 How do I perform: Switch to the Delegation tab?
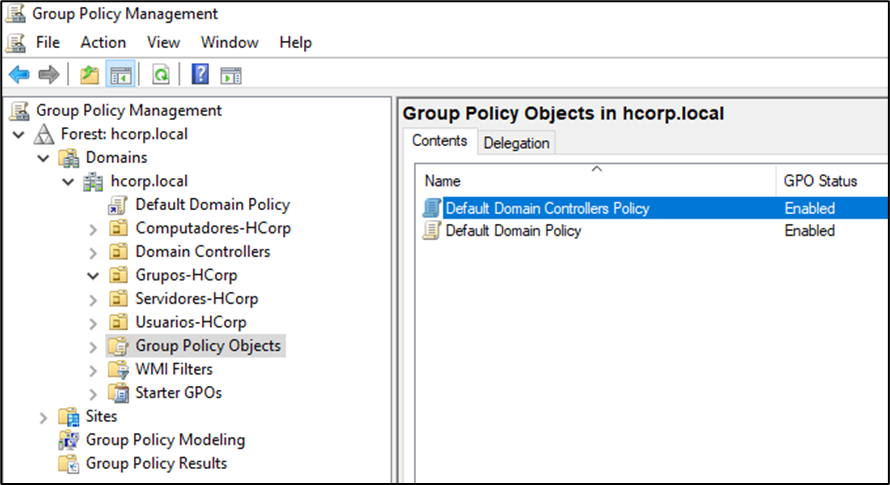516,143
